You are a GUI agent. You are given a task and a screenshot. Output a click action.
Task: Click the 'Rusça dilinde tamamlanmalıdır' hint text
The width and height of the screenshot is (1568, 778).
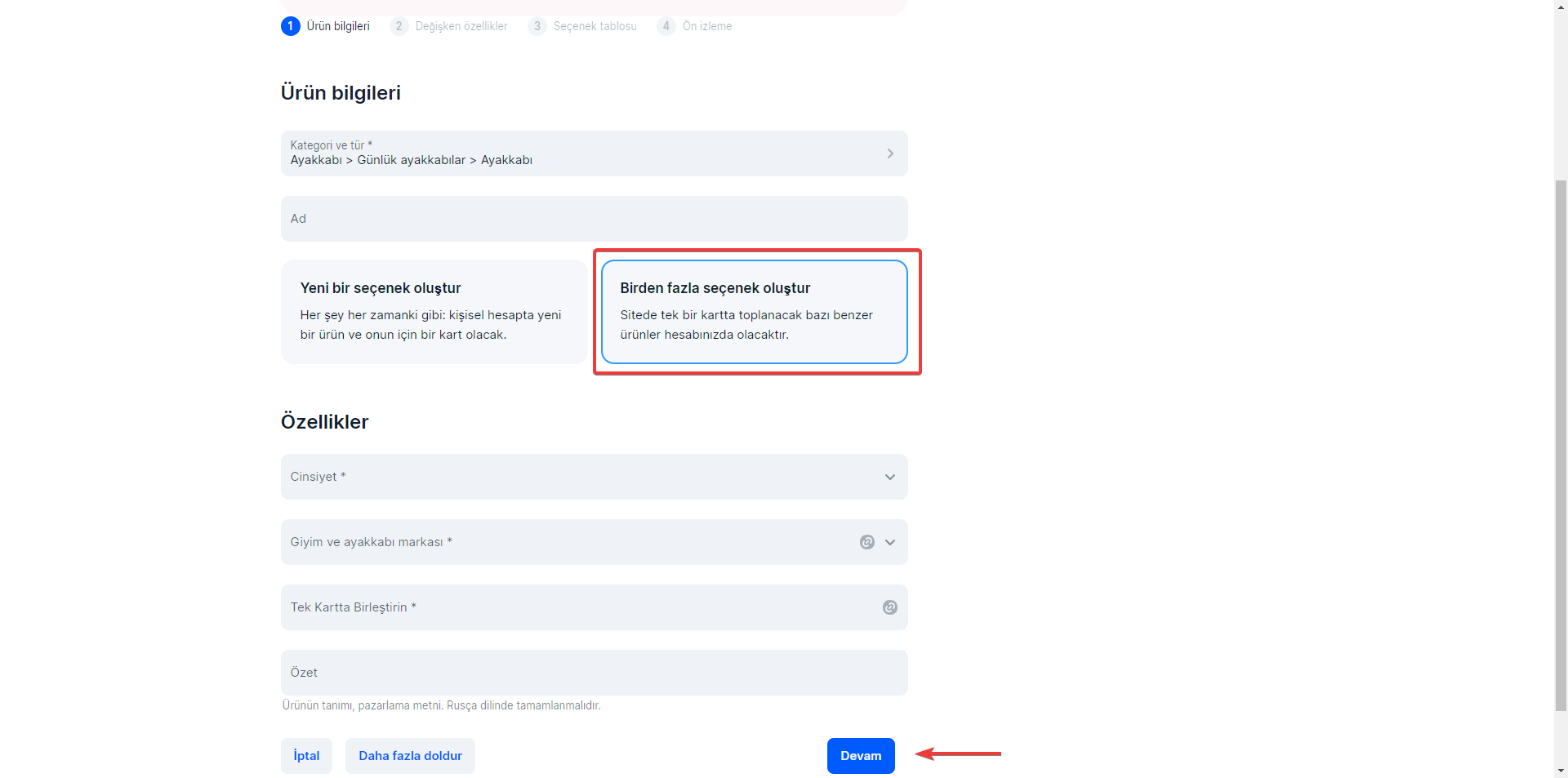coord(523,705)
